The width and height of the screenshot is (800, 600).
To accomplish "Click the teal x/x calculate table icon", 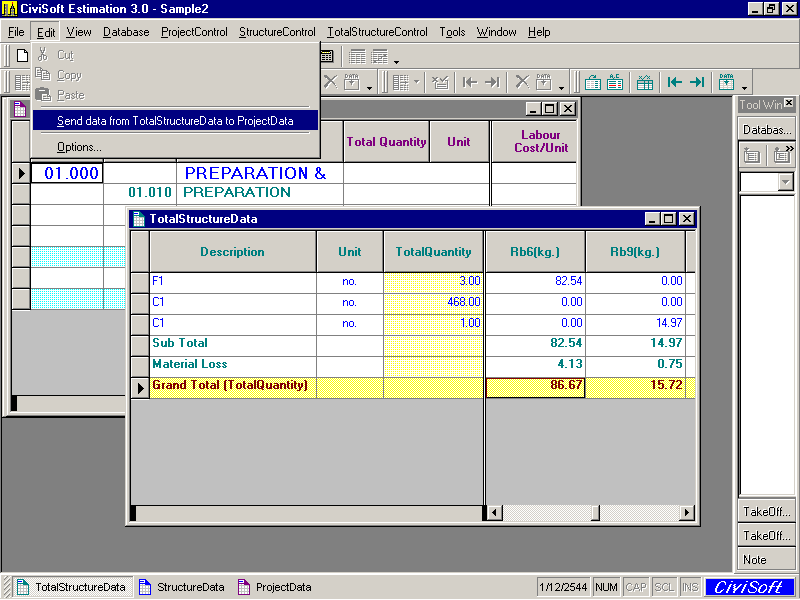I will click(645, 82).
